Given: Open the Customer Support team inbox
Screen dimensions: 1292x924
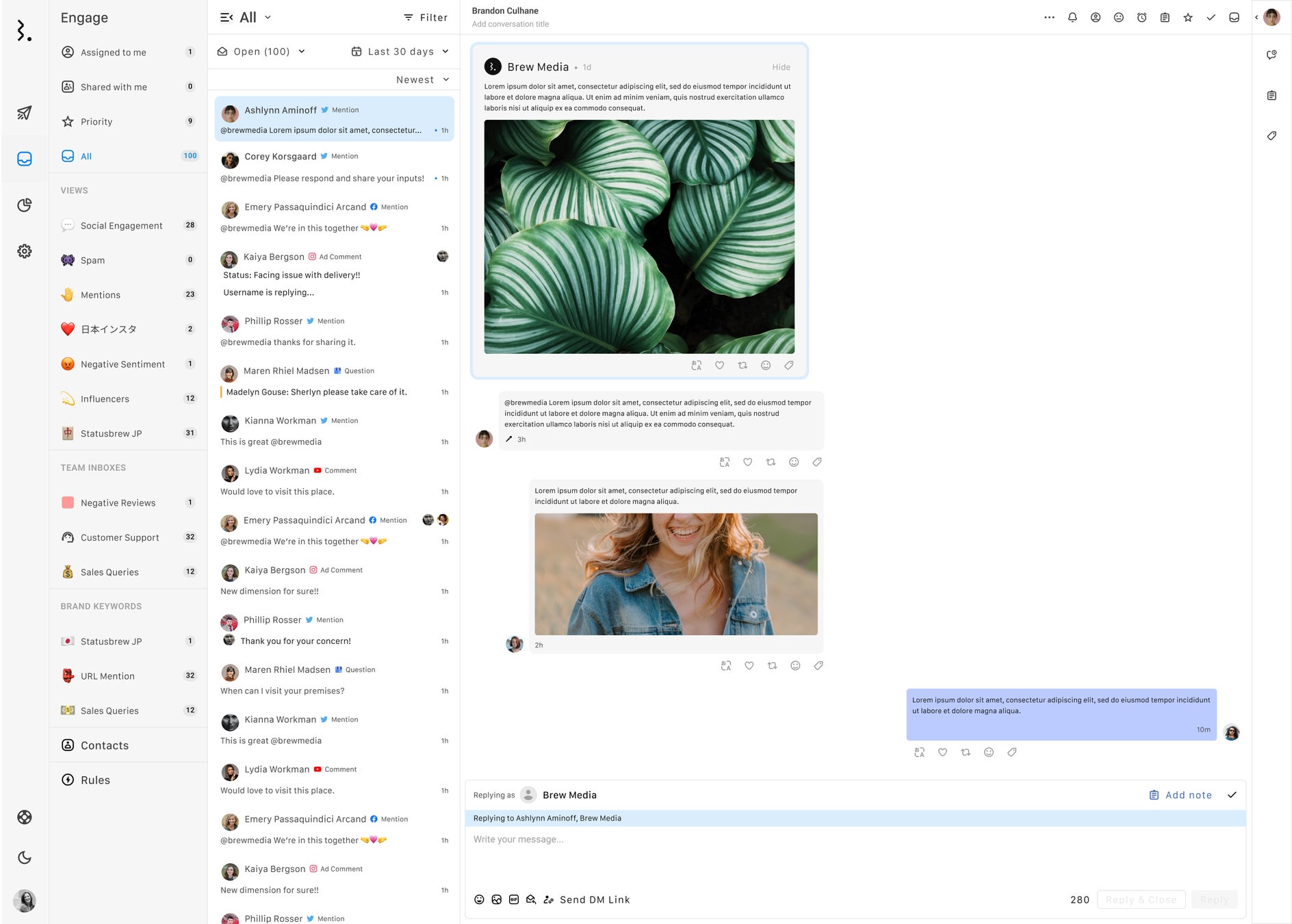Looking at the screenshot, I should pyautogui.click(x=128, y=537).
